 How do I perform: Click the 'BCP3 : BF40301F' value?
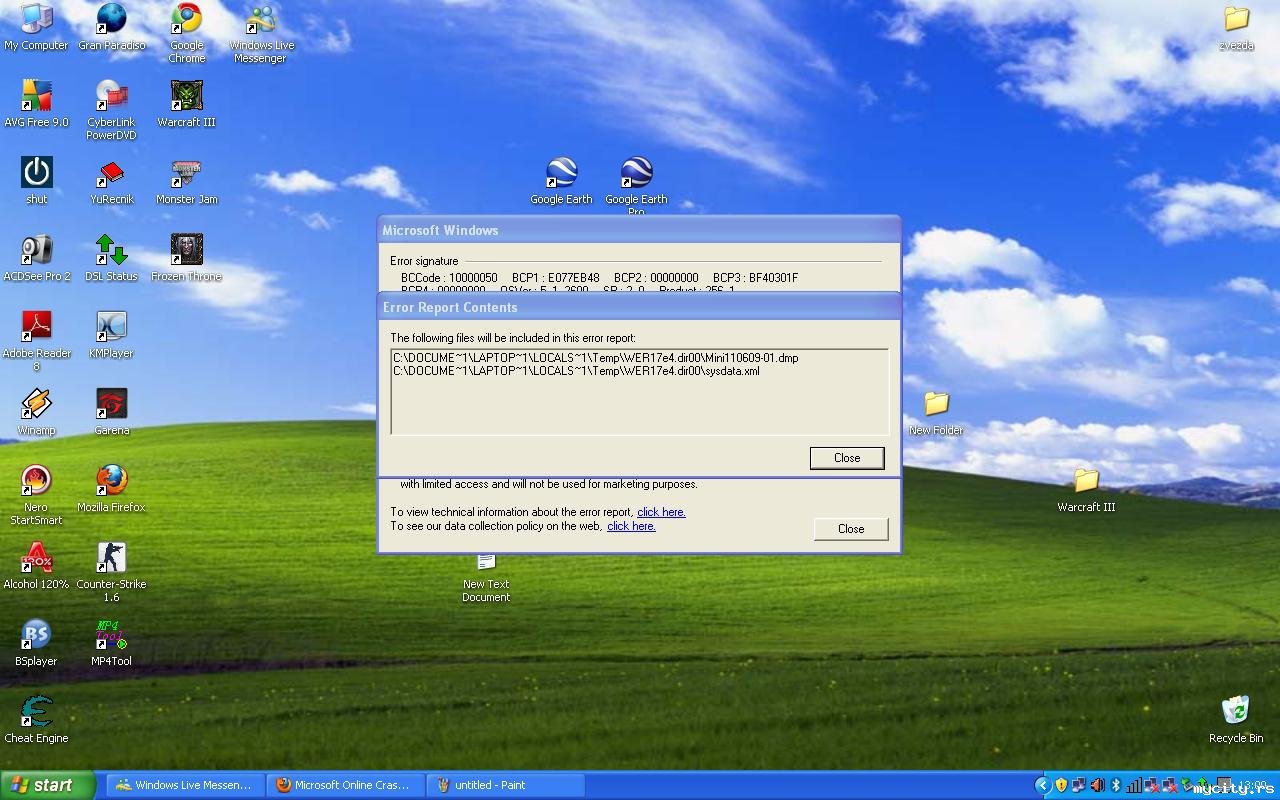click(755, 278)
